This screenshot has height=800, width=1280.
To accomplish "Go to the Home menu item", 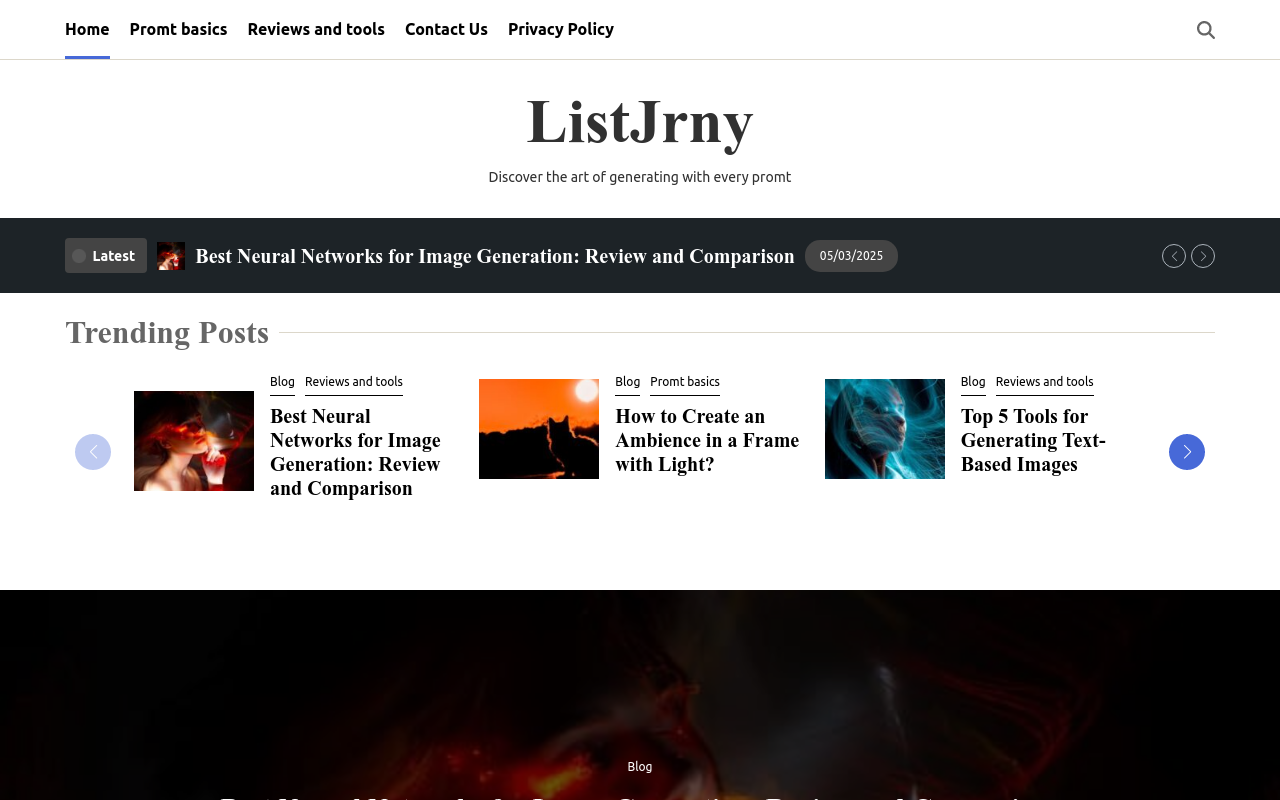I will tap(87, 29).
